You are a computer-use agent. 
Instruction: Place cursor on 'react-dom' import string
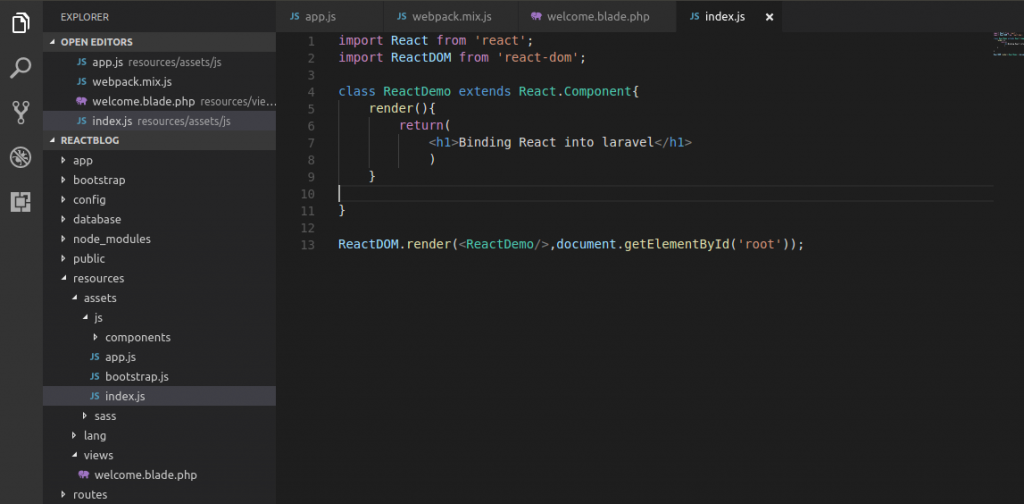[x=538, y=58]
